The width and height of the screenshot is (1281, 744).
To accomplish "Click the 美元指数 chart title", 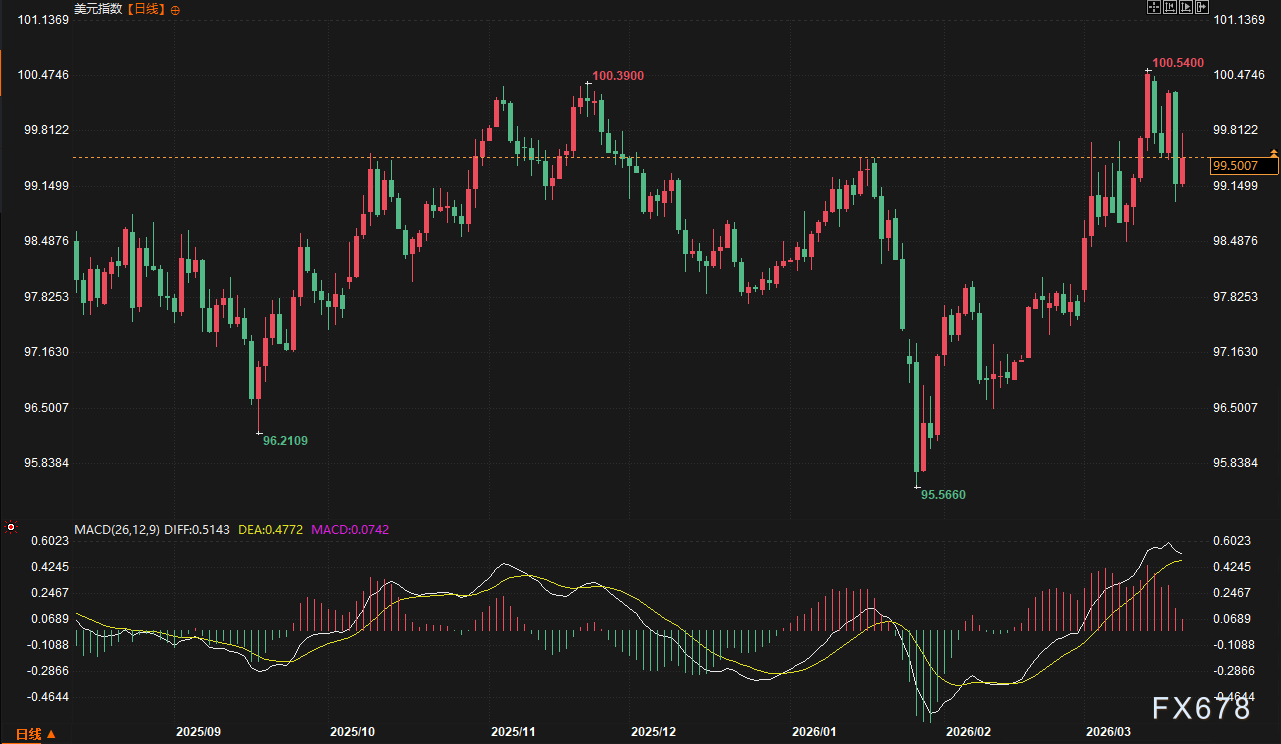I will [x=96, y=9].
